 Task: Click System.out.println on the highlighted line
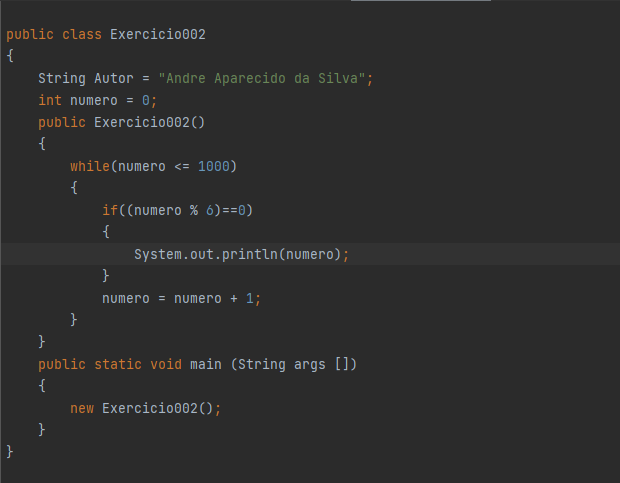click(206, 254)
